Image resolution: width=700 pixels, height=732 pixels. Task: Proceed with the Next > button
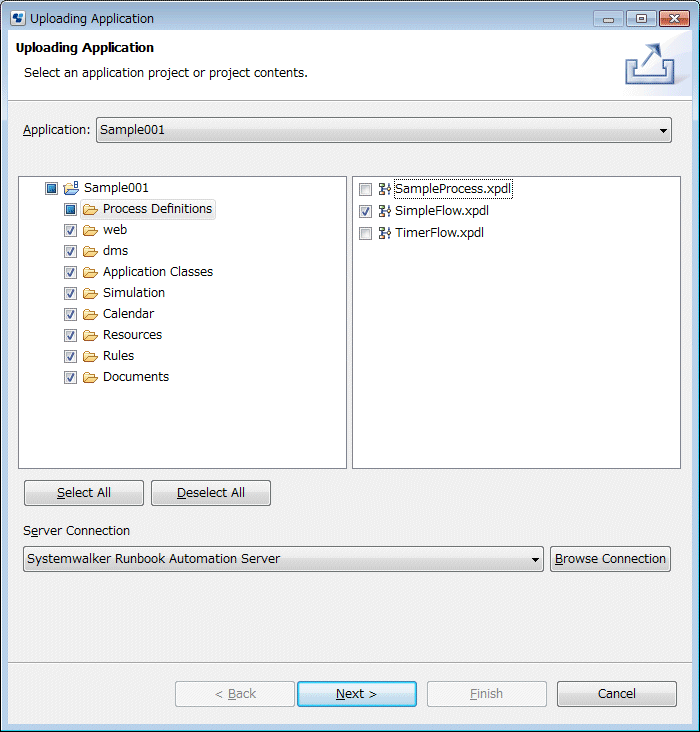357,694
